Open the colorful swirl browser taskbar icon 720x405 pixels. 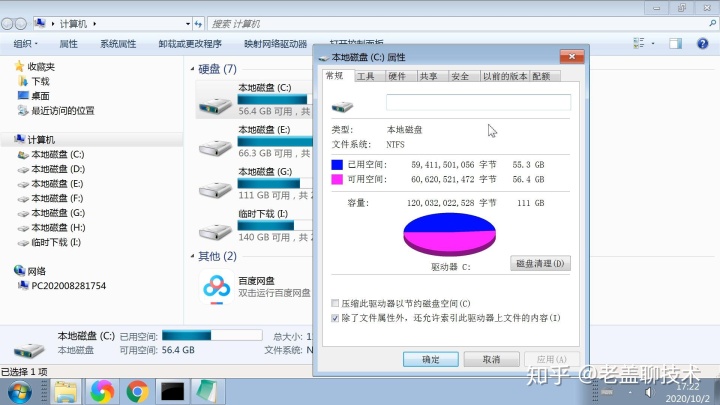pyautogui.click(x=101, y=392)
